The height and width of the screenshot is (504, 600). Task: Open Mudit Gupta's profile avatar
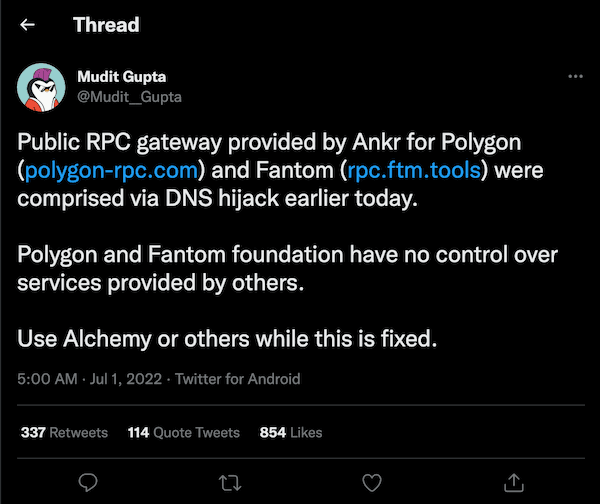point(43,87)
